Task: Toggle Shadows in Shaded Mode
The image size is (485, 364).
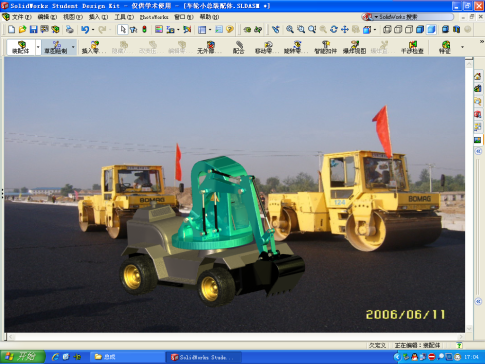Action: tap(445, 30)
